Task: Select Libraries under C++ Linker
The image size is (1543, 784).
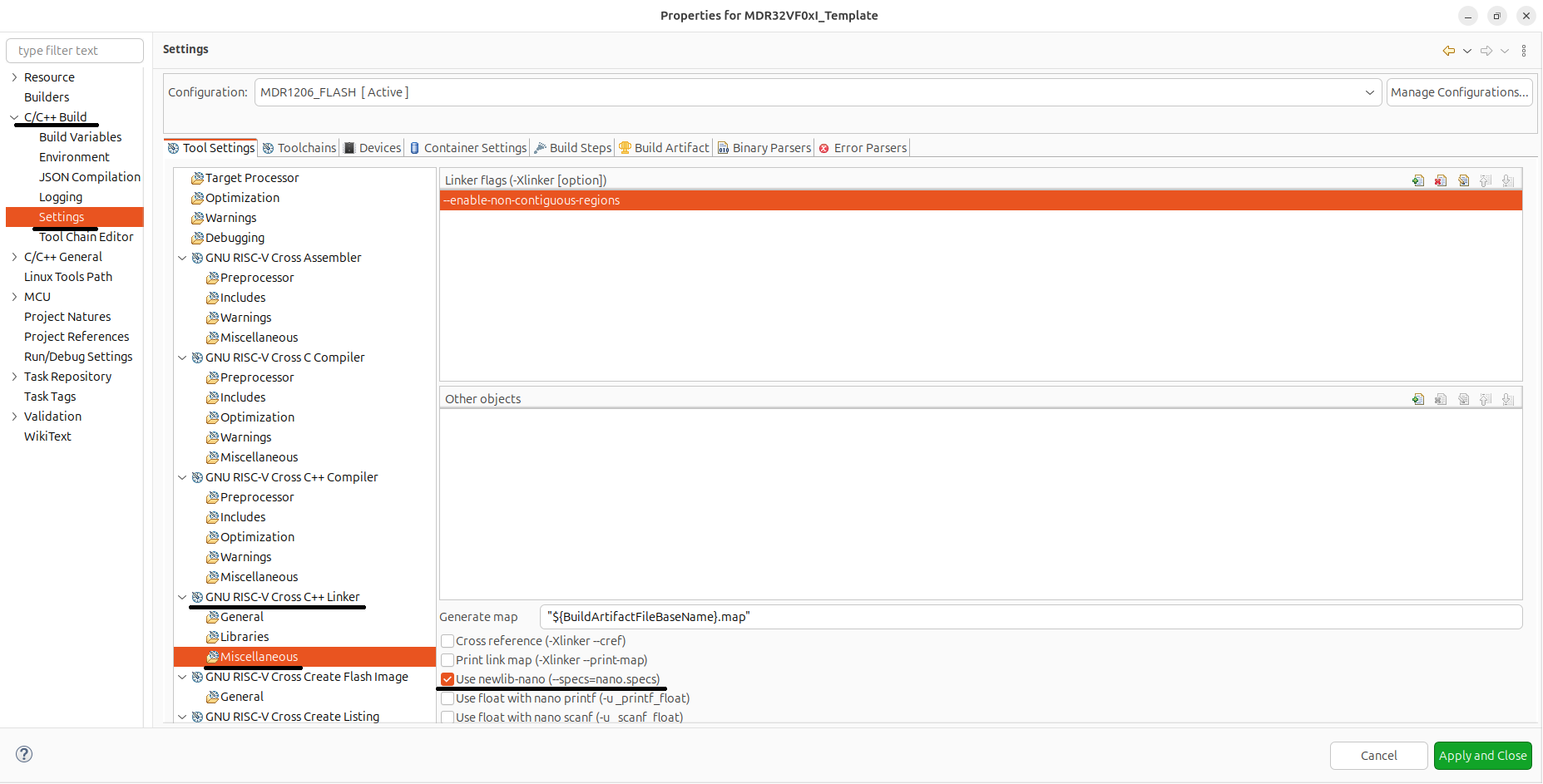Action: click(x=244, y=637)
